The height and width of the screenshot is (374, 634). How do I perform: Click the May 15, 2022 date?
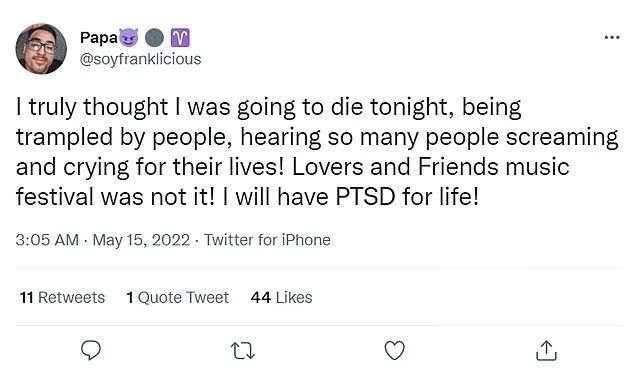(141, 240)
